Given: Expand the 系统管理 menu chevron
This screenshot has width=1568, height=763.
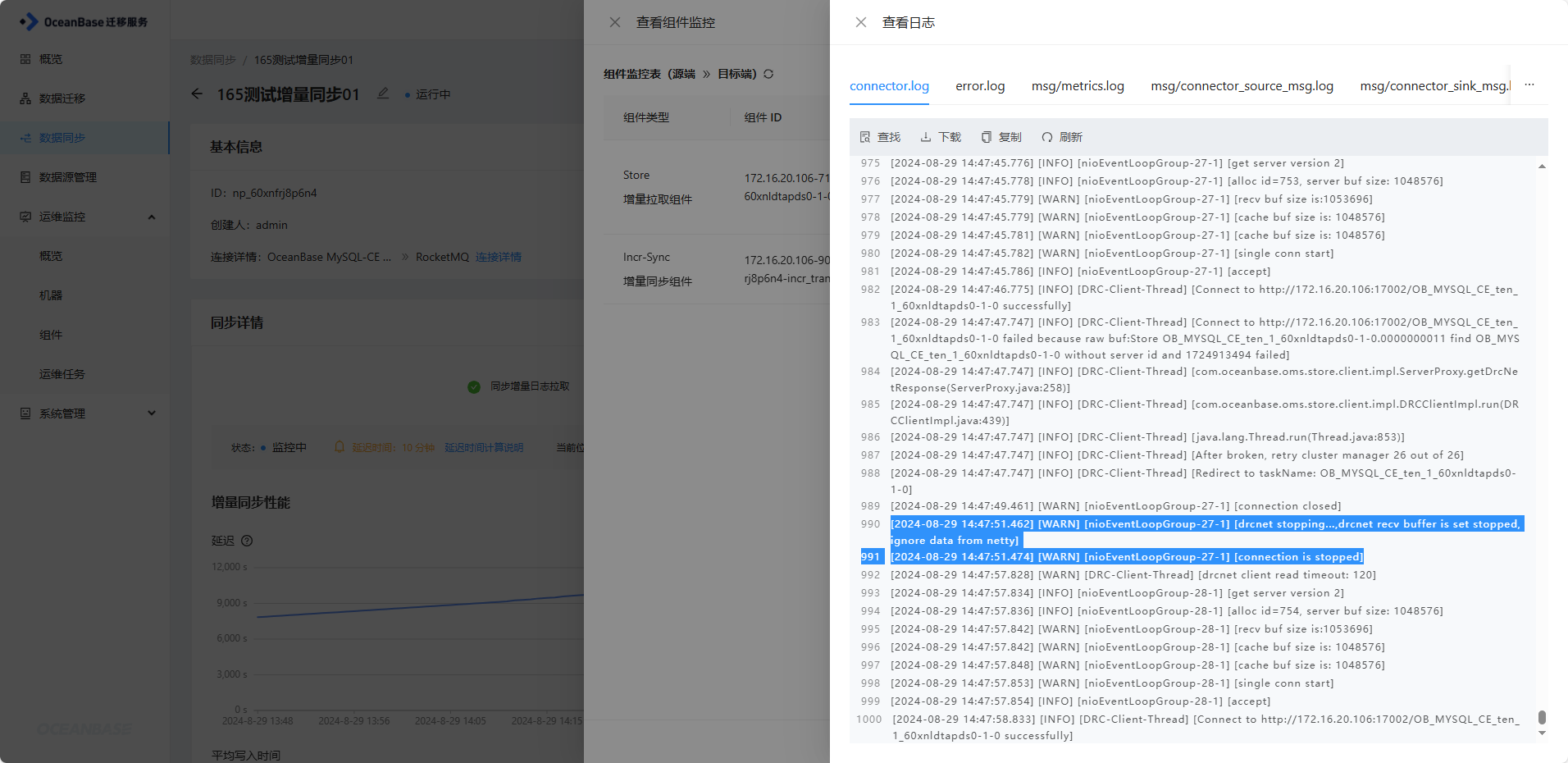Looking at the screenshot, I should 152,413.
